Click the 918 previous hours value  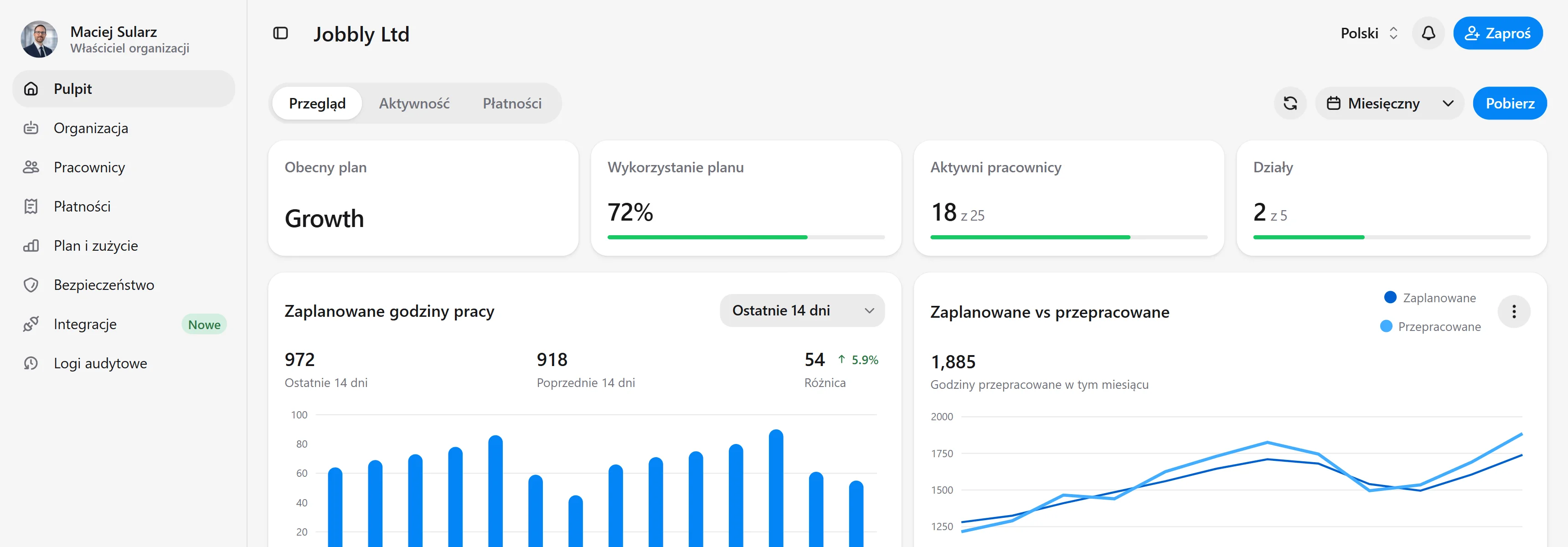[x=552, y=360]
